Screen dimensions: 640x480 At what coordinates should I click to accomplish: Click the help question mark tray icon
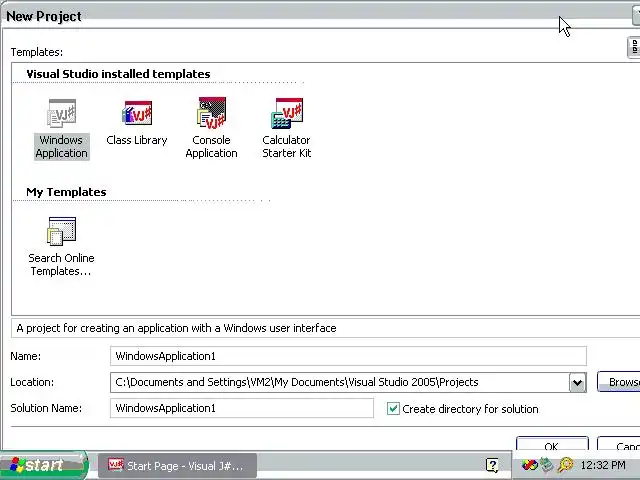click(x=492, y=465)
